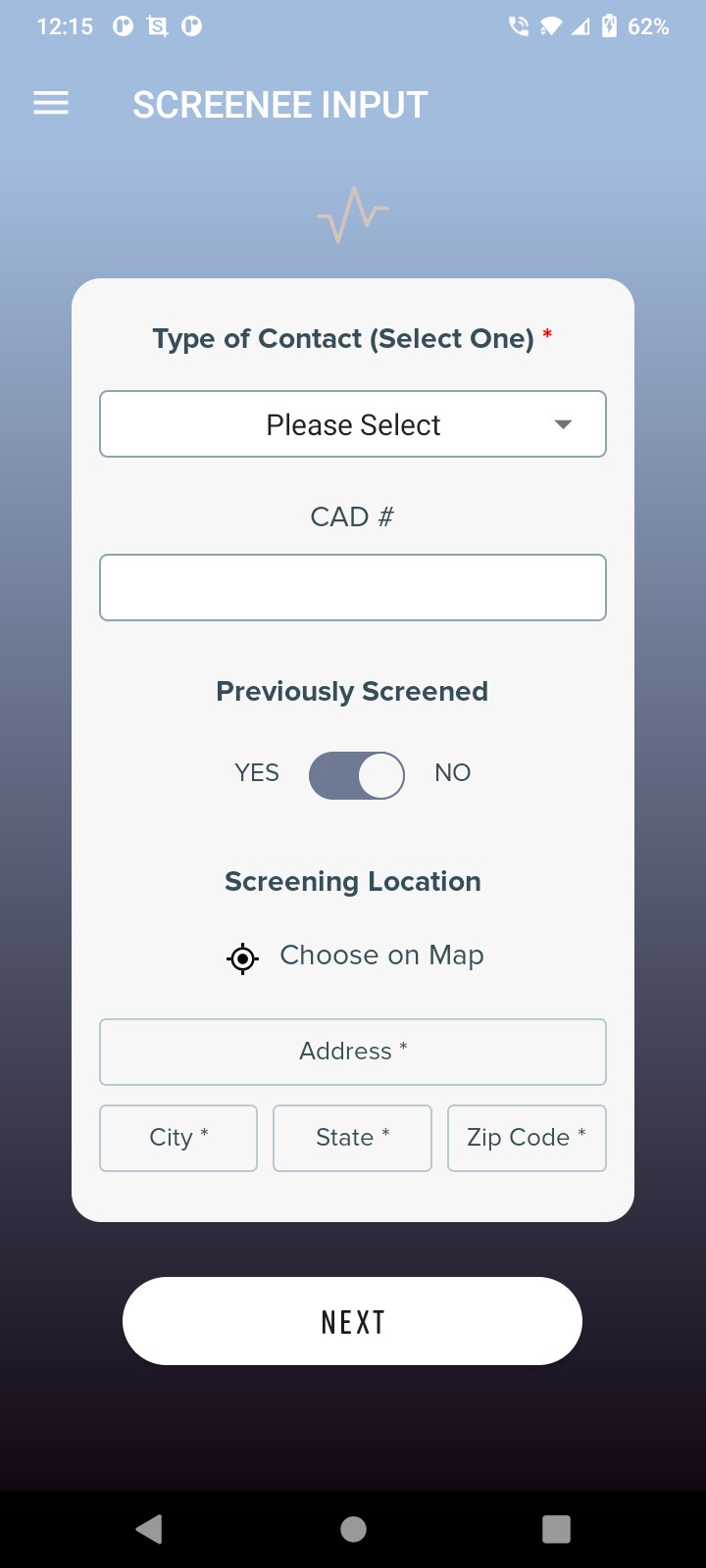Click the Zip Code input field

pos(527,1138)
